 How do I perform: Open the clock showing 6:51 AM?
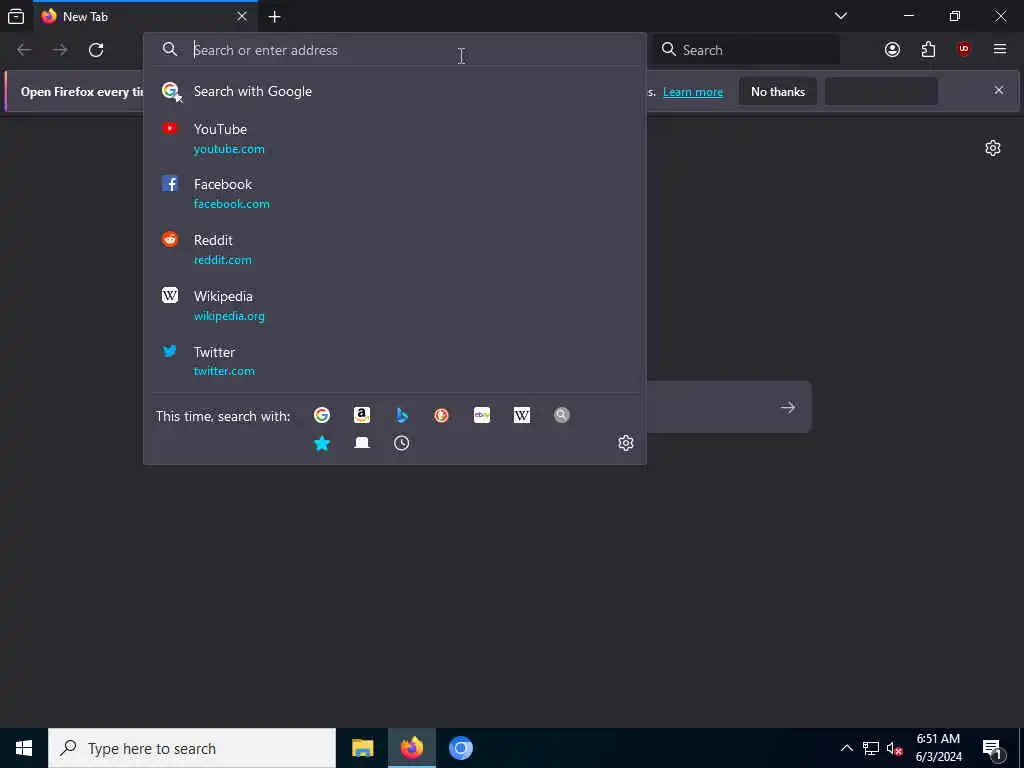click(938, 748)
